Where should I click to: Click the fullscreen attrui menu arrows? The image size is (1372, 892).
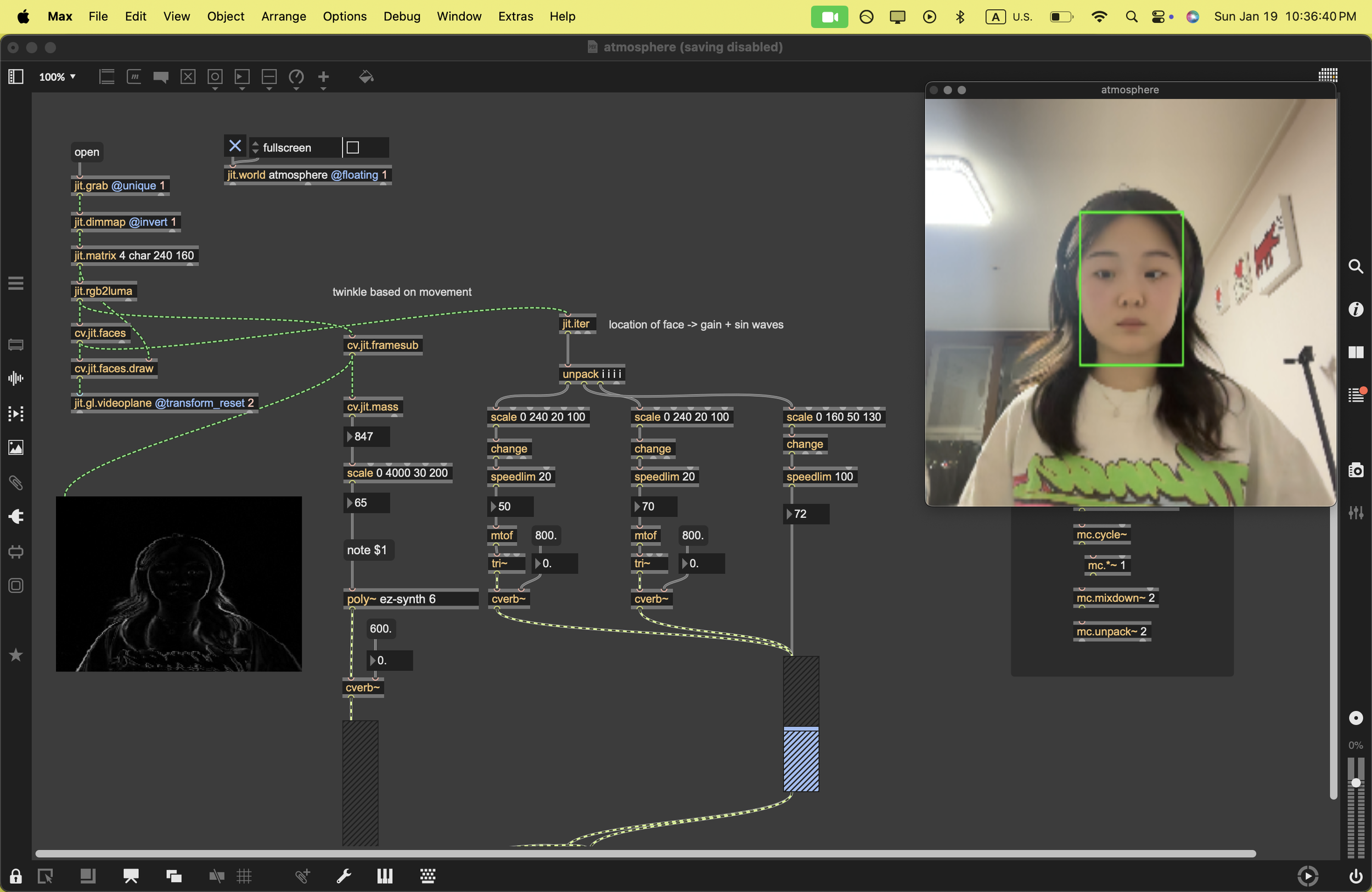point(255,148)
